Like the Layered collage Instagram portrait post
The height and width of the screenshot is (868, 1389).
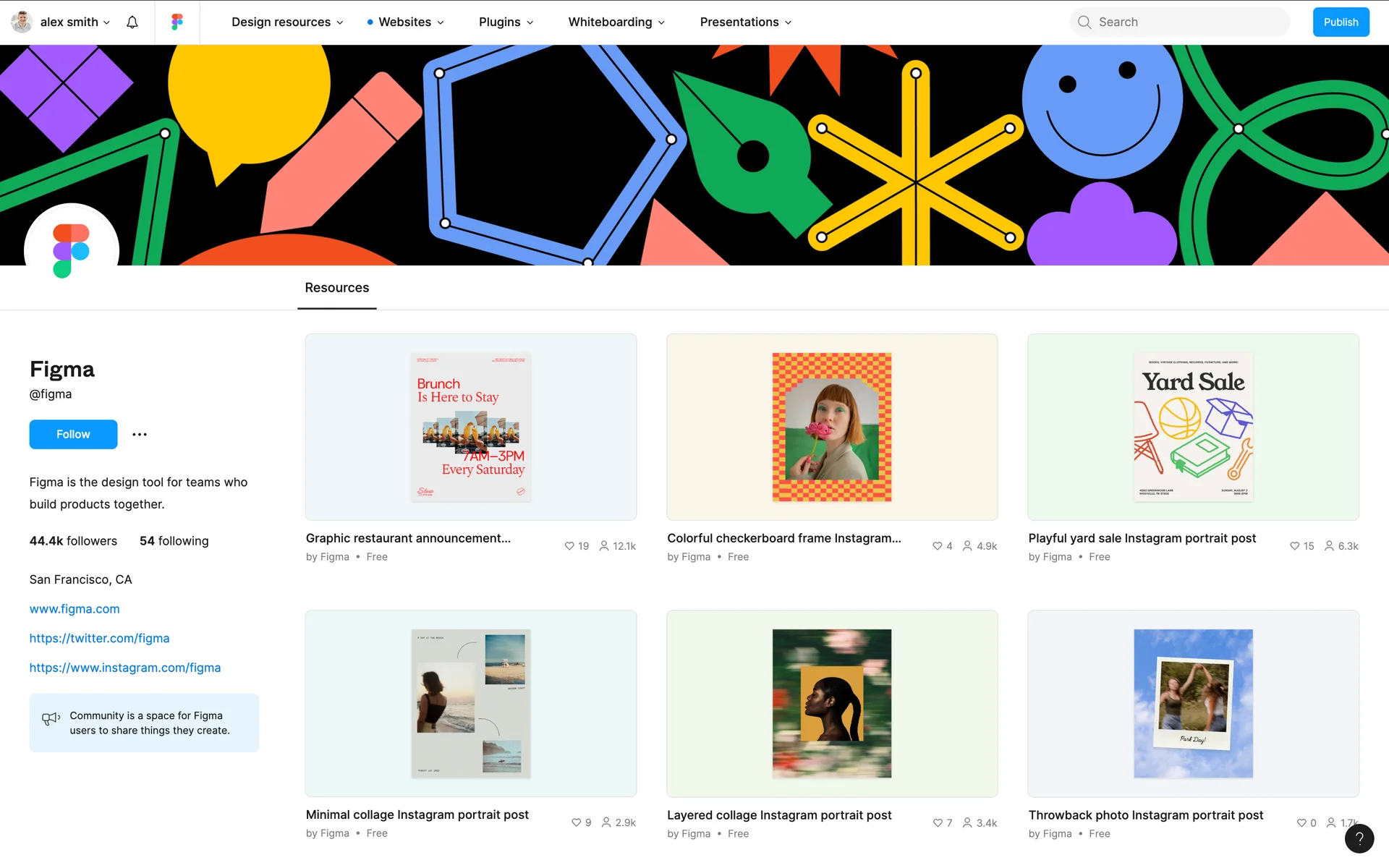(938, 823)
